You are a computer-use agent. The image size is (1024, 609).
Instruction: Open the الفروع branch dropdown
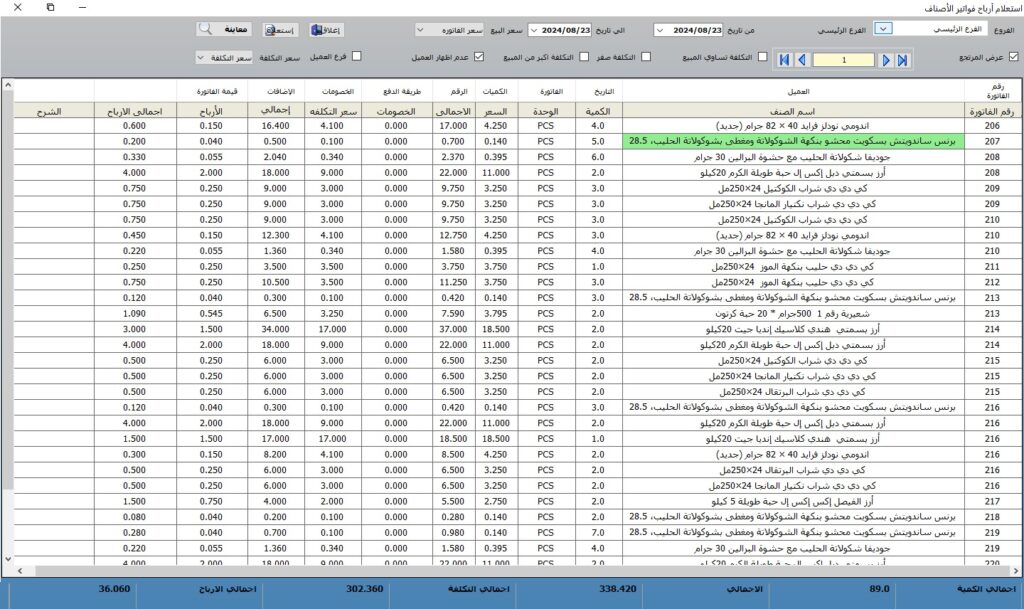coord(883,29)
